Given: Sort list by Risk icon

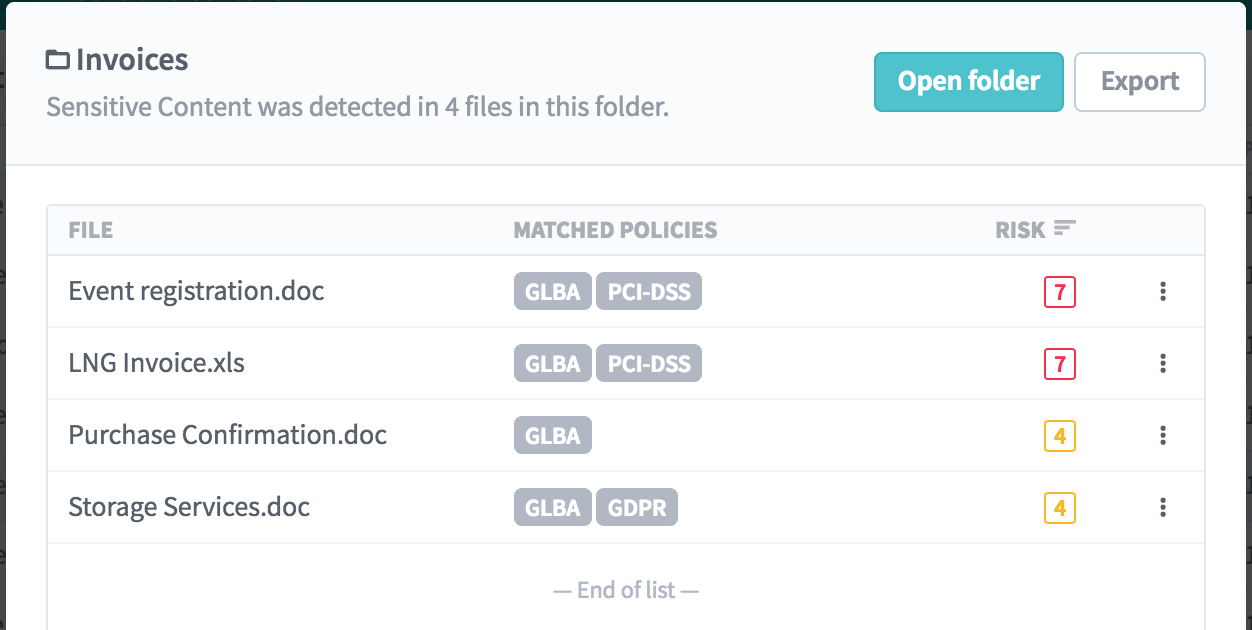Looking at the screenshot, I should tap(1064, 229).
